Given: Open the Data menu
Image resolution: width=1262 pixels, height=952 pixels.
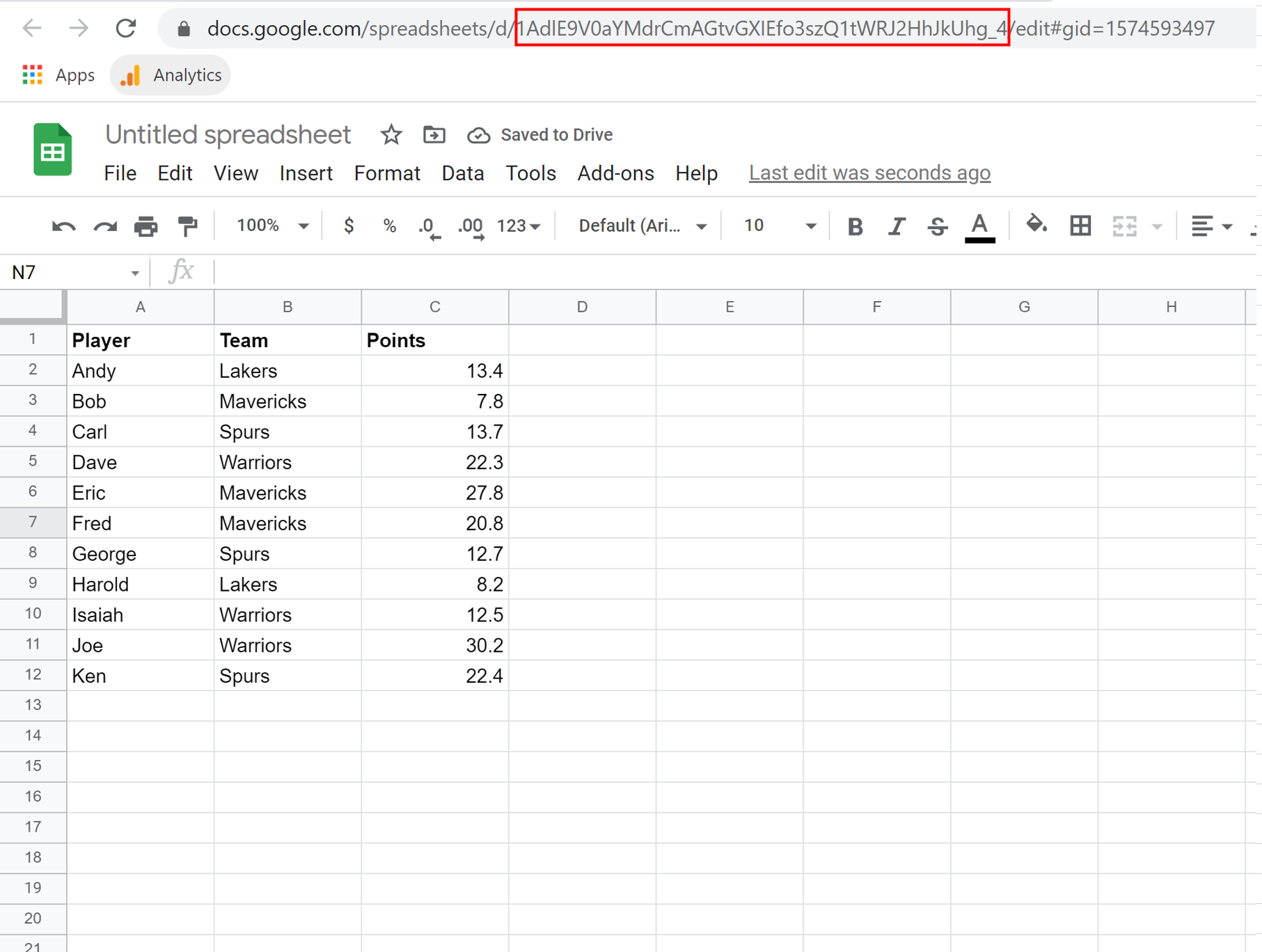Looking at the screenshot, I should coord(463,173).
